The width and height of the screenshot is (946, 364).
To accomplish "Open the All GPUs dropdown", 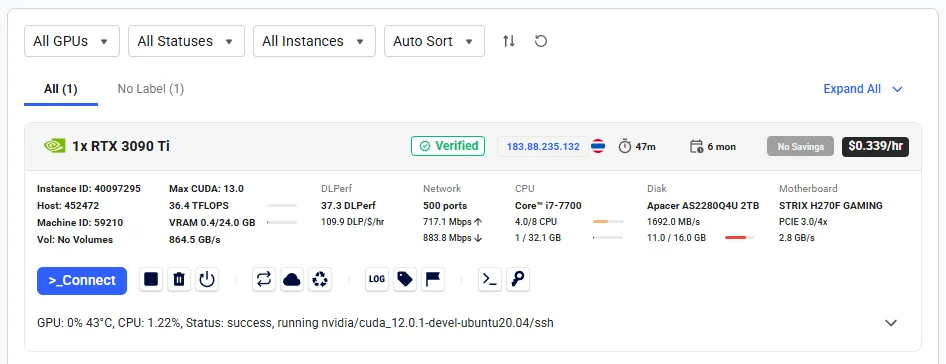I will pyautogui.click(x=72, y=41).
